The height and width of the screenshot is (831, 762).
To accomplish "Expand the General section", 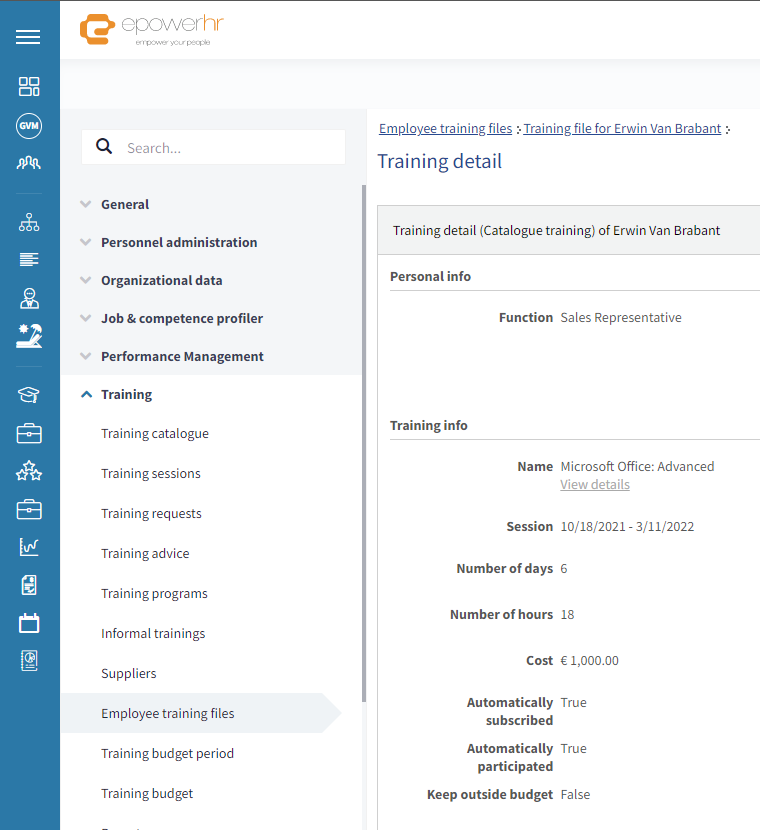I will 125,205.
